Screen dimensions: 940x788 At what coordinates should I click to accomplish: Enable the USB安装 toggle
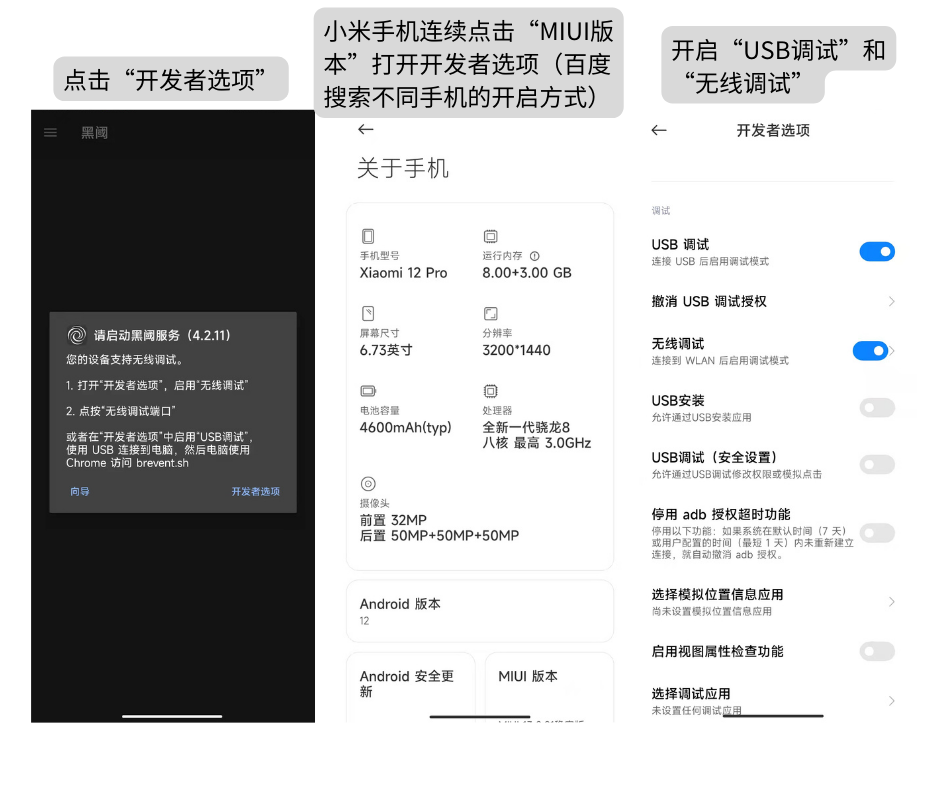(x=877, y=408)
